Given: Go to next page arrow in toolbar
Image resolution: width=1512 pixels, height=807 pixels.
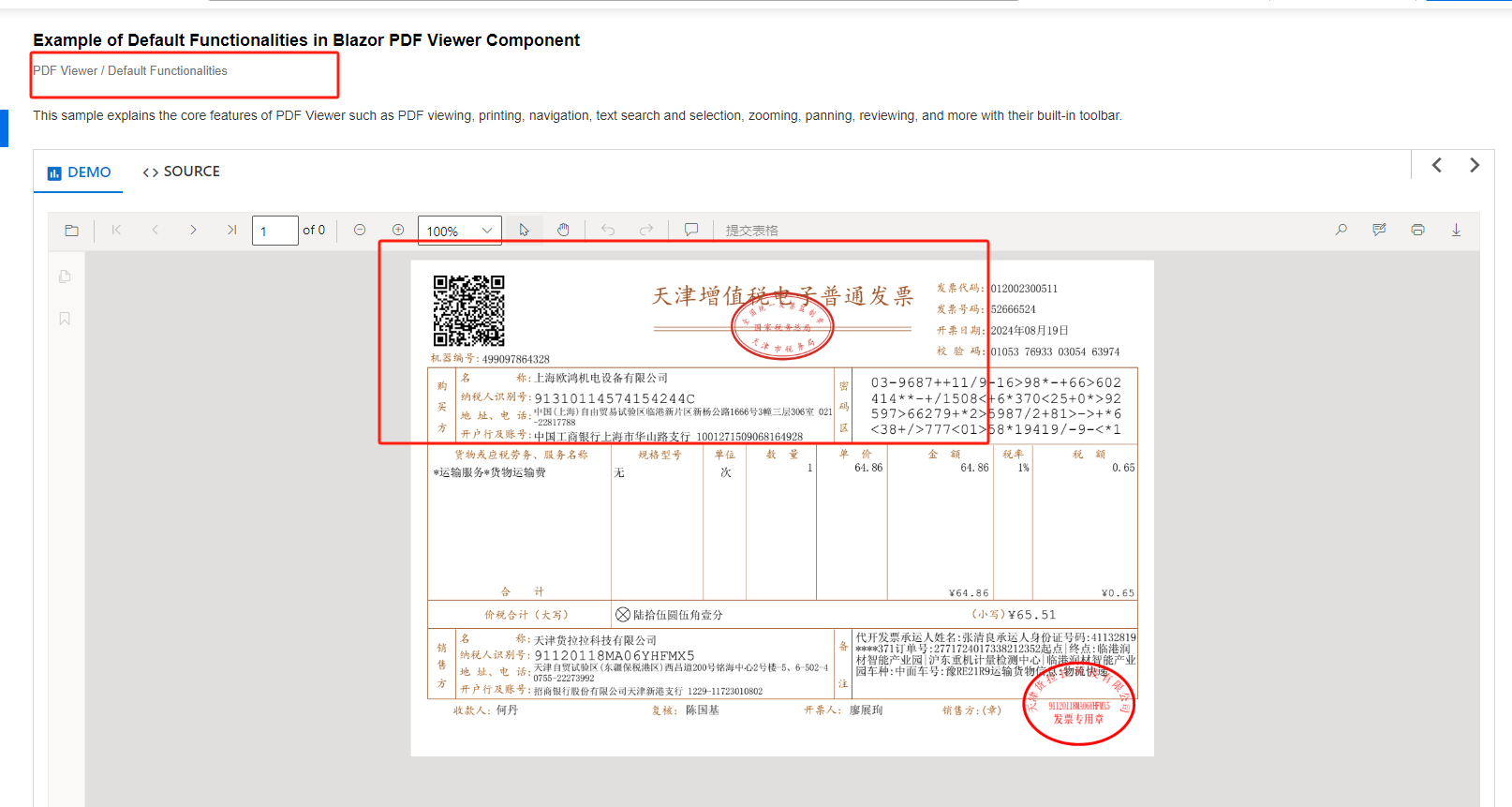Looking at the screenshot, I should (193, 231).
